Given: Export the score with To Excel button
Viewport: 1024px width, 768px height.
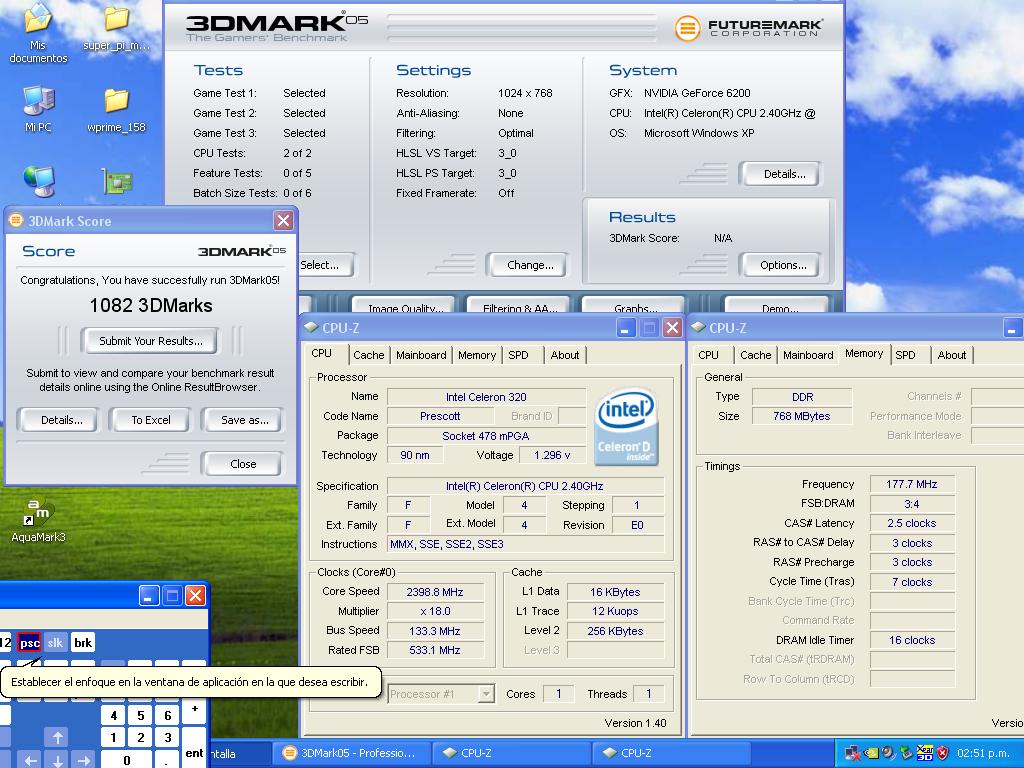Looking at the screenshot, I should click(x=151, y=420).
